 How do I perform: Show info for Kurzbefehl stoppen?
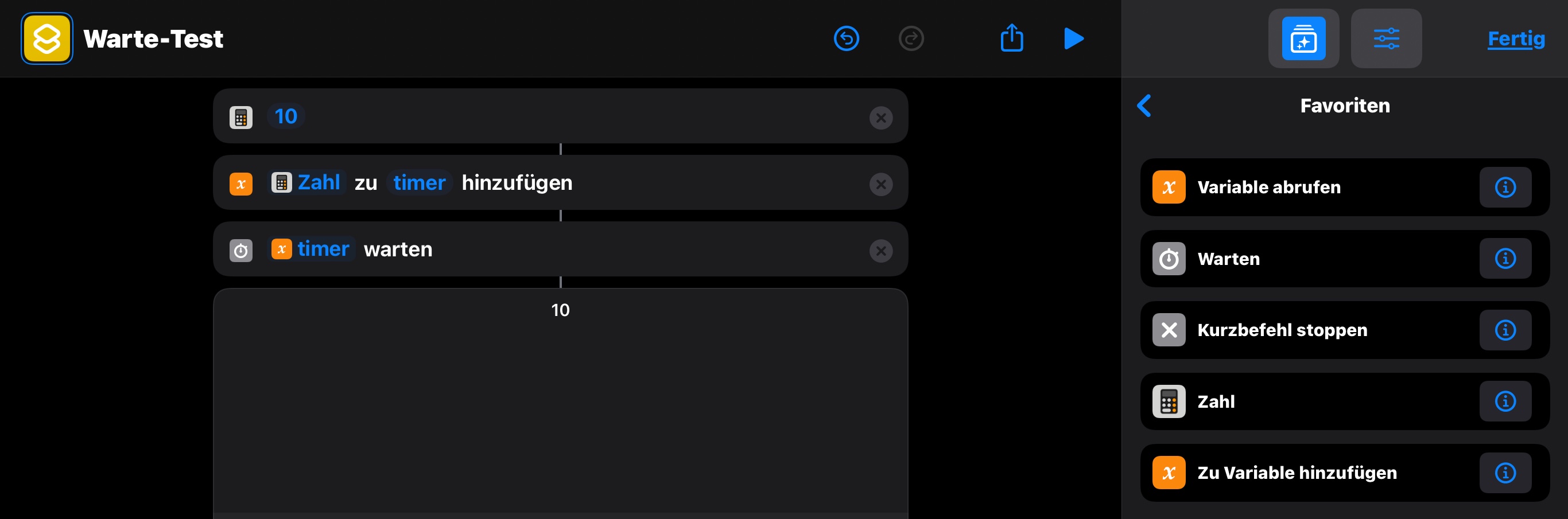click(1505, 330)
